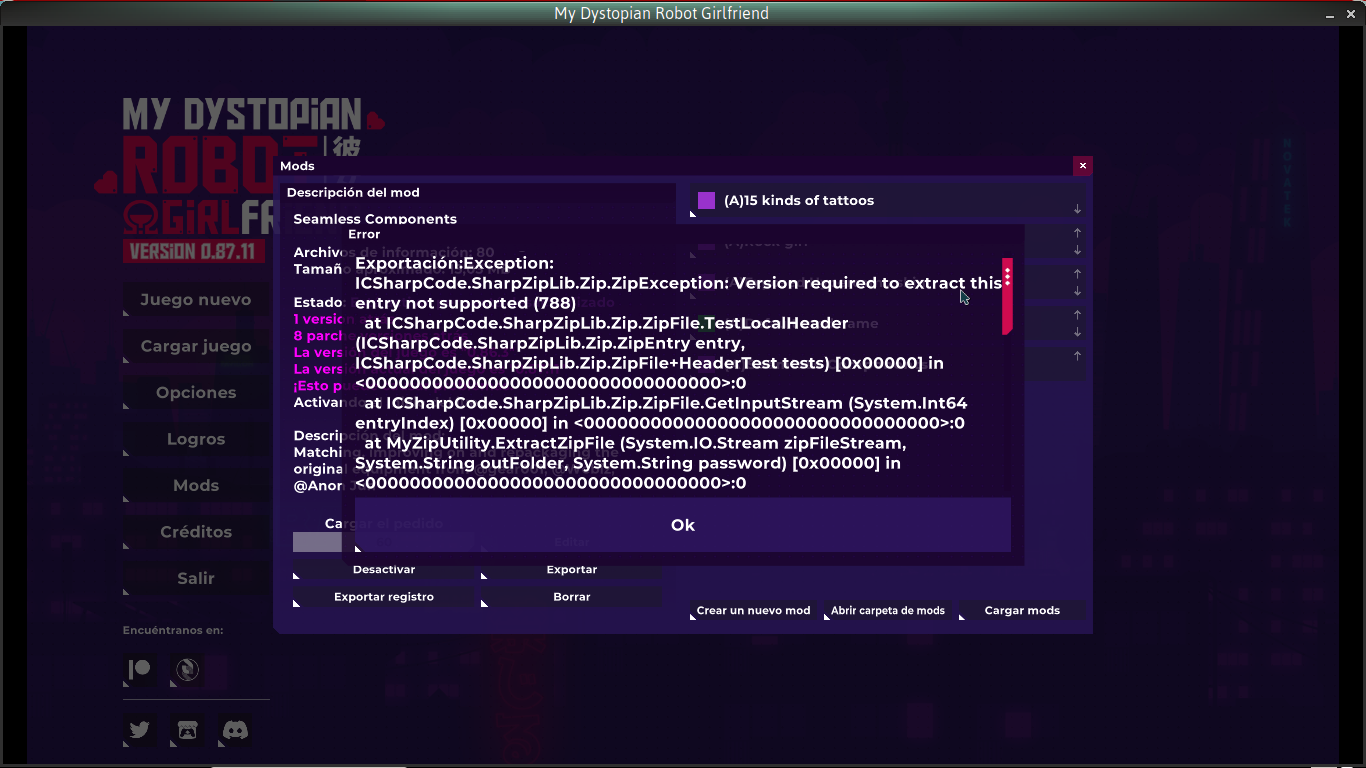
Task: Click the 'Seamless Components' mod name
Action: pos(375,219)
